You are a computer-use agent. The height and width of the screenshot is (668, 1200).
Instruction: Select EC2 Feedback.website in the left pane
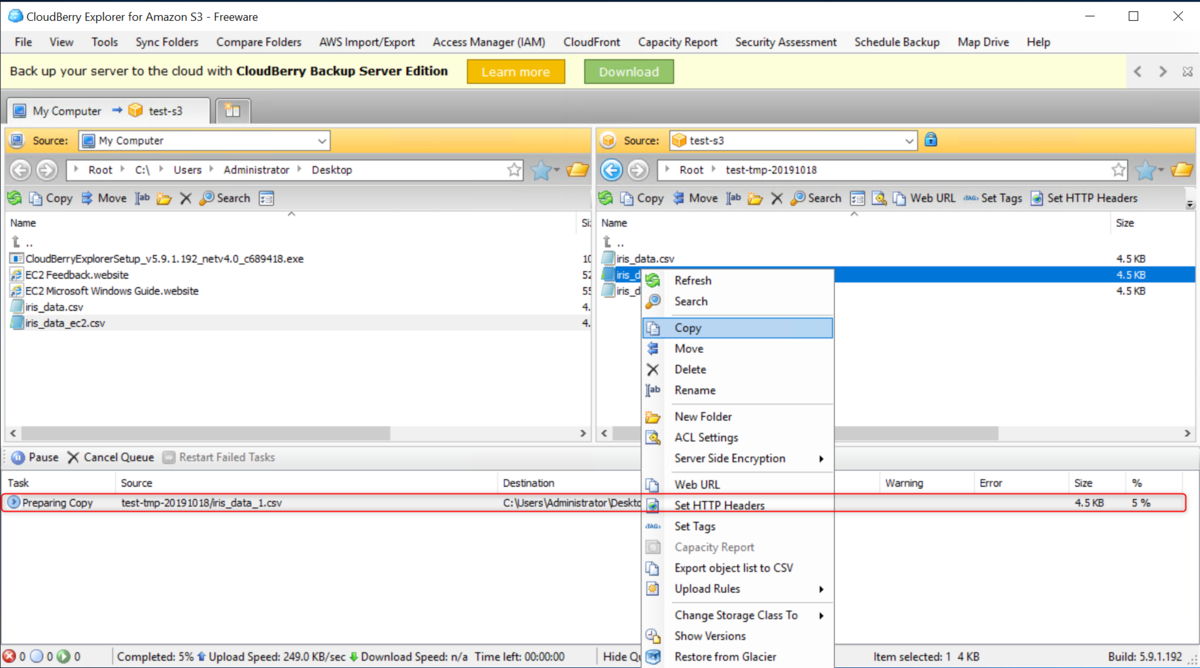69,275
